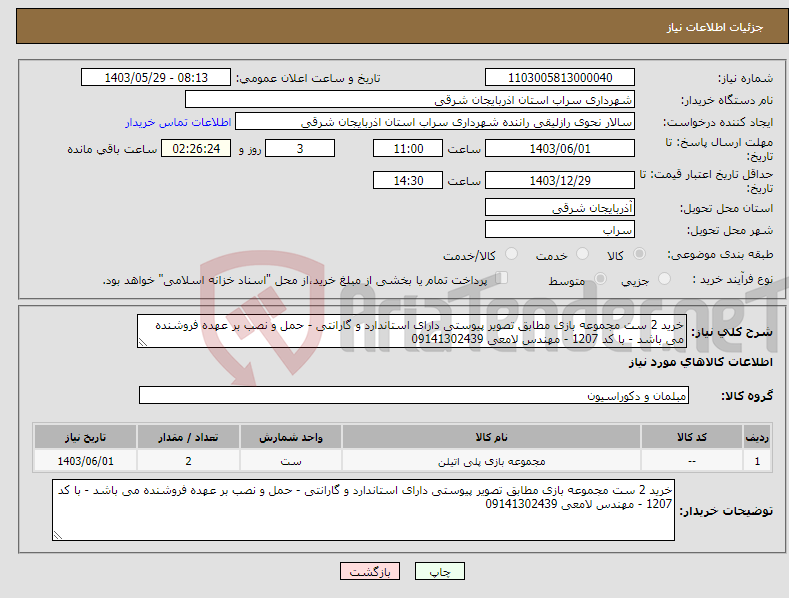The height and width of the screenshot is (598, 789).
Task: Click the اطلاعات کالاهای مورد نیاز section heading
Action: 701,362
